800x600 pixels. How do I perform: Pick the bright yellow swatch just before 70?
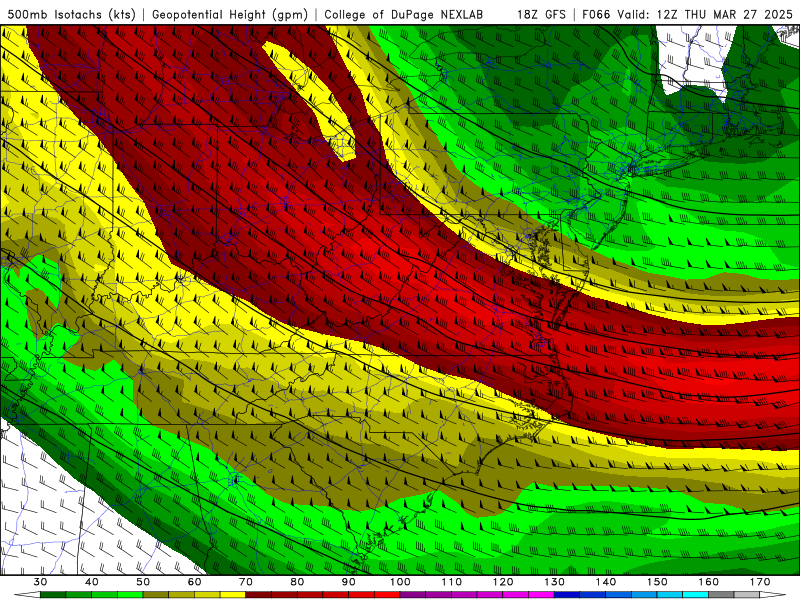[x=233, y=595]
